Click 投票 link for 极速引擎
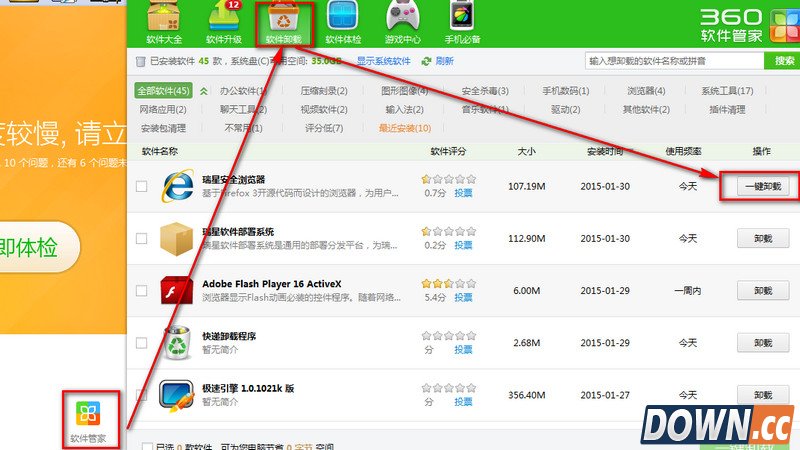The image size is (800, 450). 463,402
